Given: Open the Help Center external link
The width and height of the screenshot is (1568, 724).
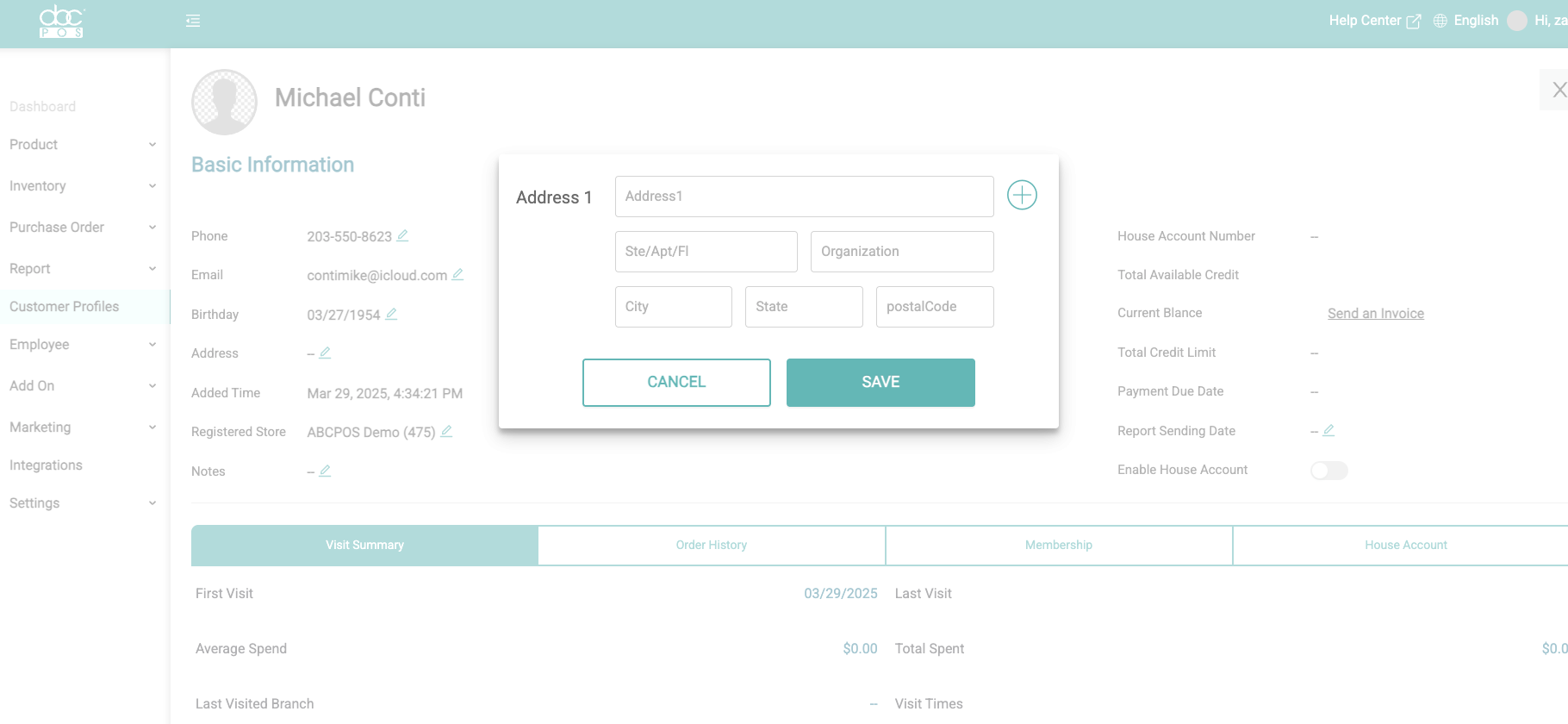Looking at the screenshot, I should coord(1374,21).
